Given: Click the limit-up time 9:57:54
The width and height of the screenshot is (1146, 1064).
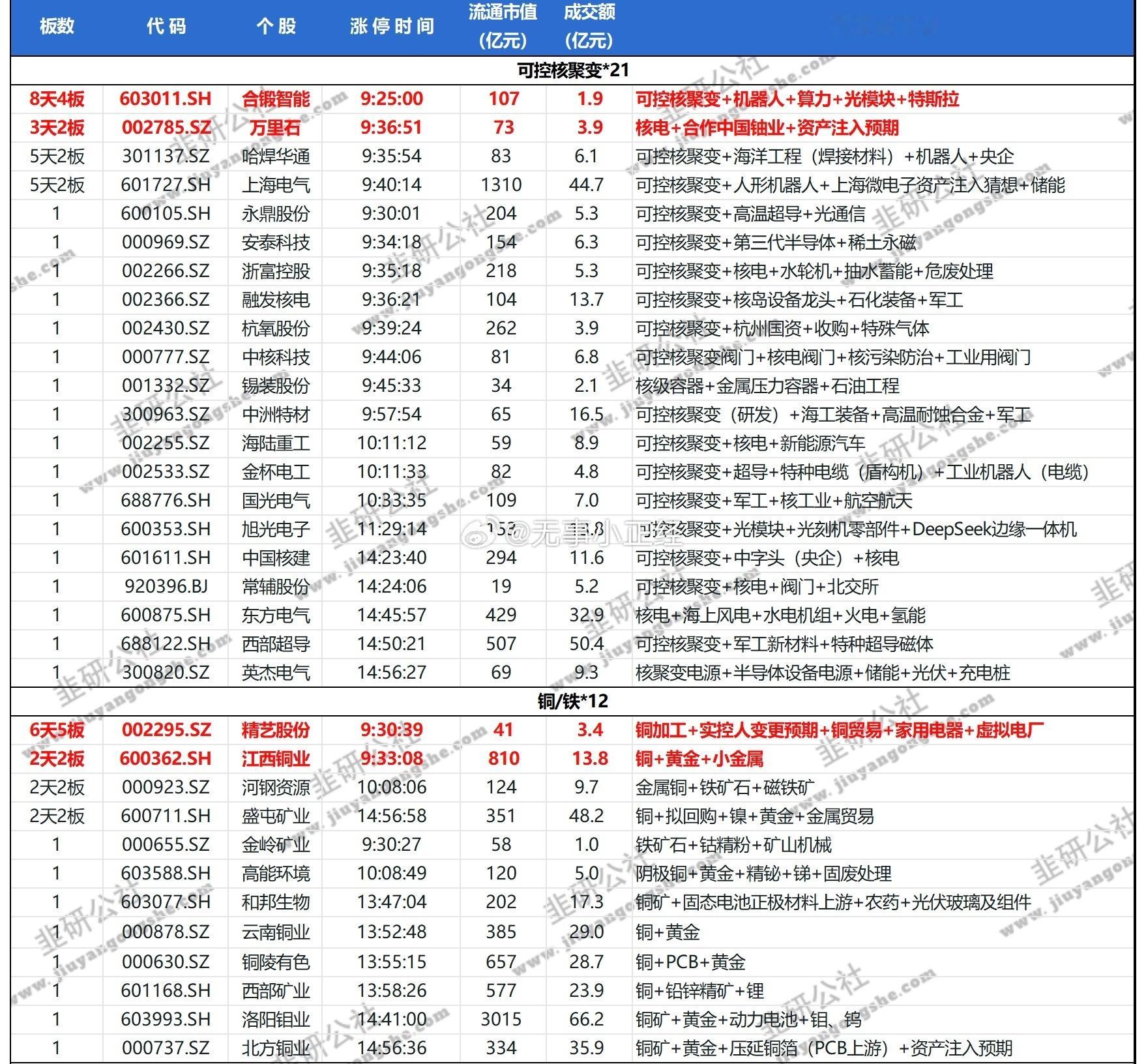Looking at the screenshot, I should point(392,414).
